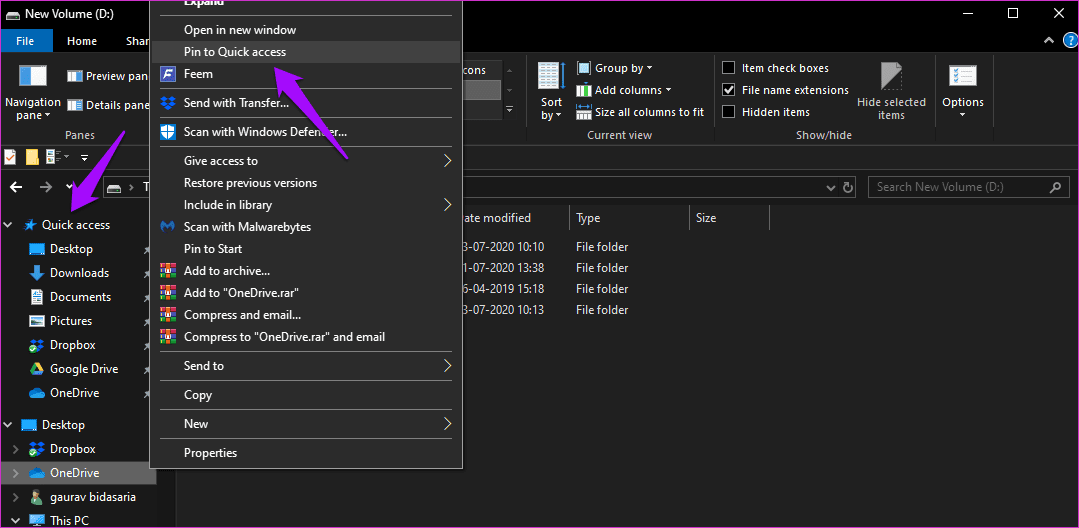Enable Item check boxes option
Image resolution: width=1079 pixels, height=528 pixels.
pos(729,68)
